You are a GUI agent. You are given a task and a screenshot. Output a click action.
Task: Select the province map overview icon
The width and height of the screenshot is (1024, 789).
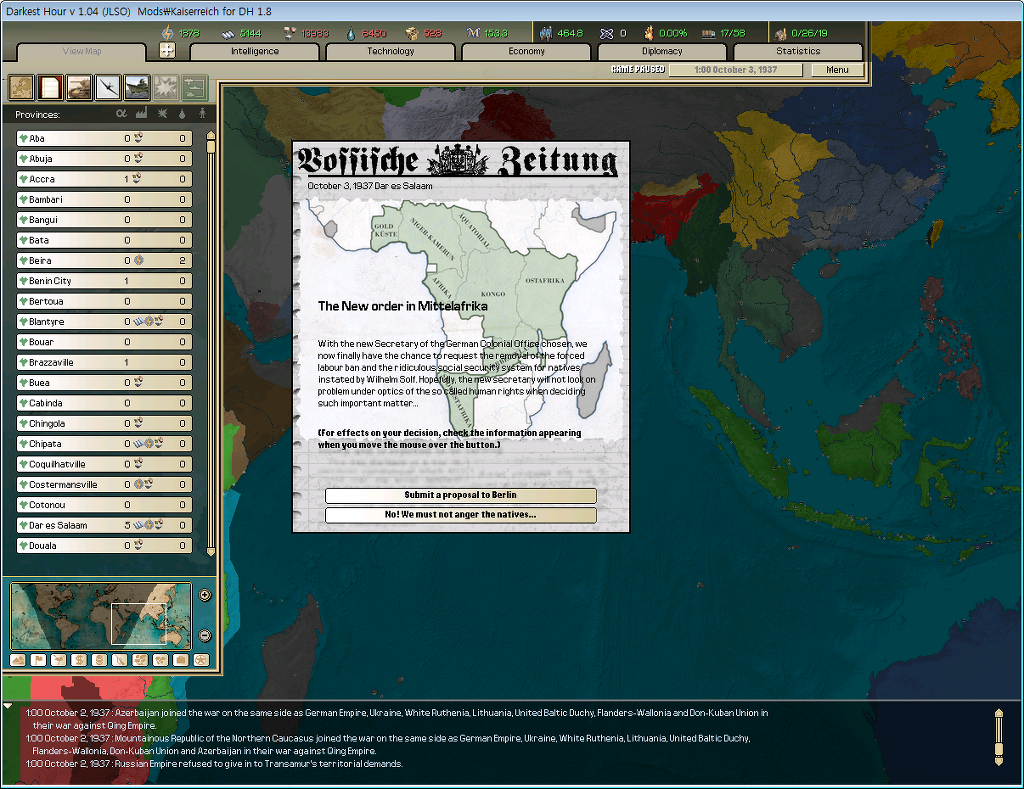(x=22, y=88)
